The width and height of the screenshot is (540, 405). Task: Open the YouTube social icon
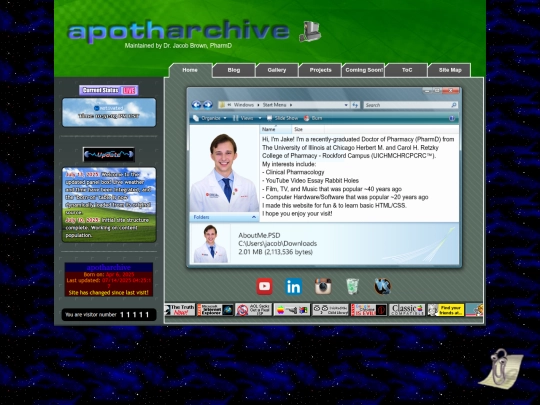264,287
